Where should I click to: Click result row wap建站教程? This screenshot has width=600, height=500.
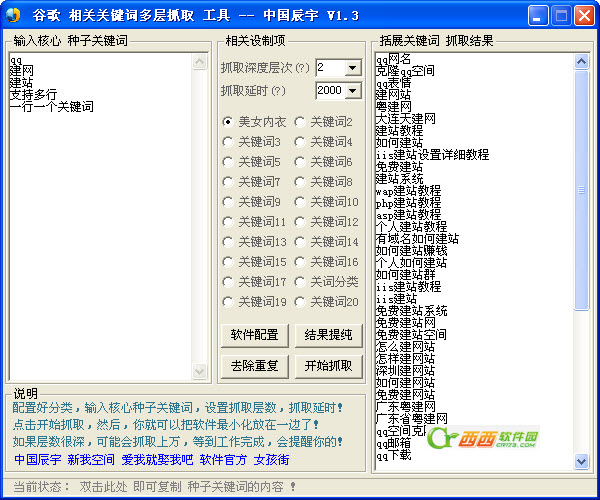tap(408, 191)
